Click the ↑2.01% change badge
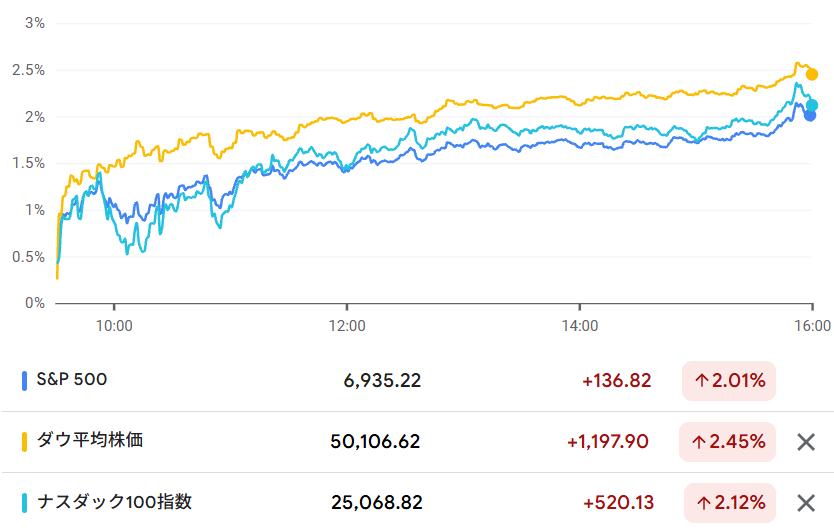The image size is (834, 530). [728, 380]
